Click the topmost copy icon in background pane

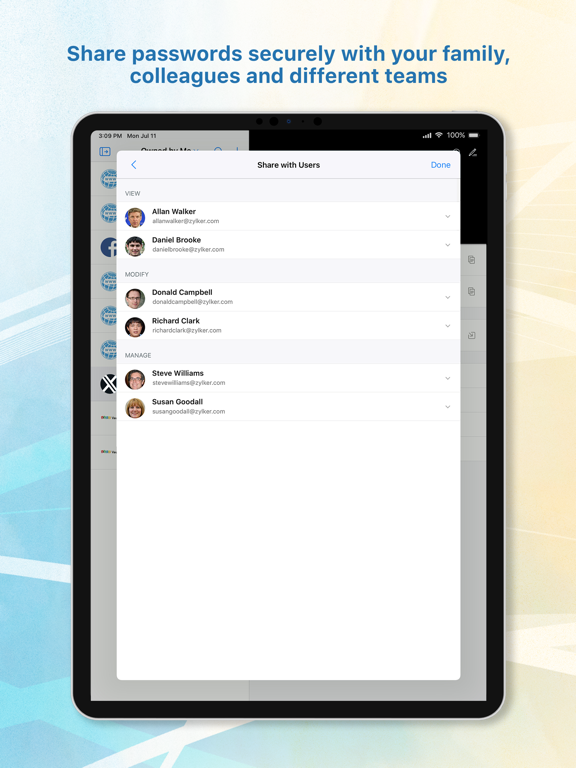point(471,260)
